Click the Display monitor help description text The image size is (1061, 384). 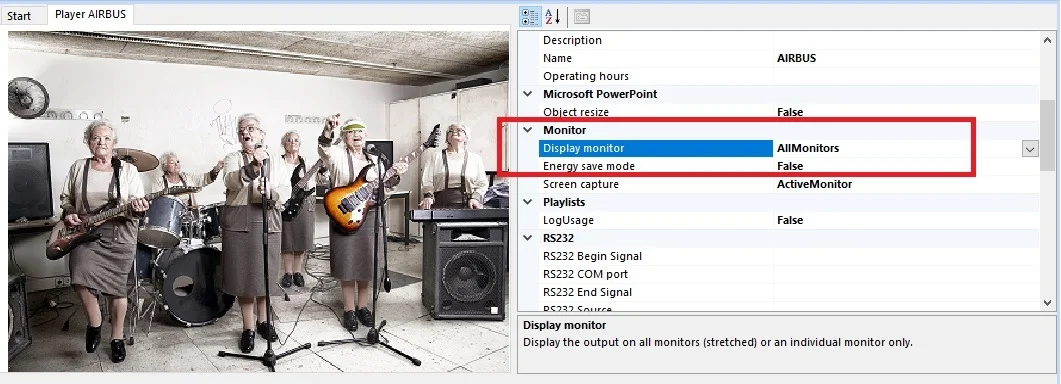pyautogui.click(x=718, y=342)
